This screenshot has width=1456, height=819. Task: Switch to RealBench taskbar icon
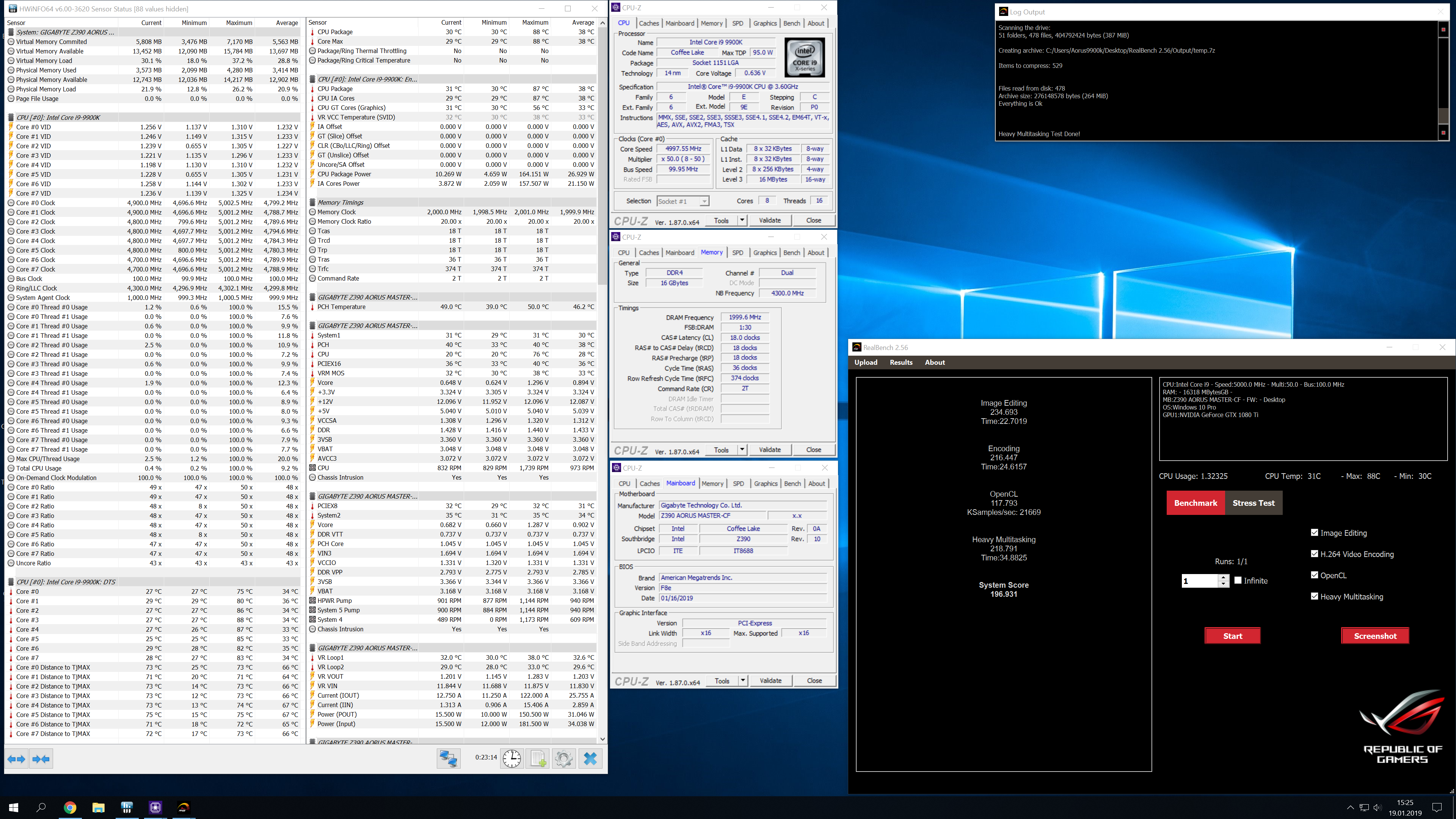tap(184, 807)
